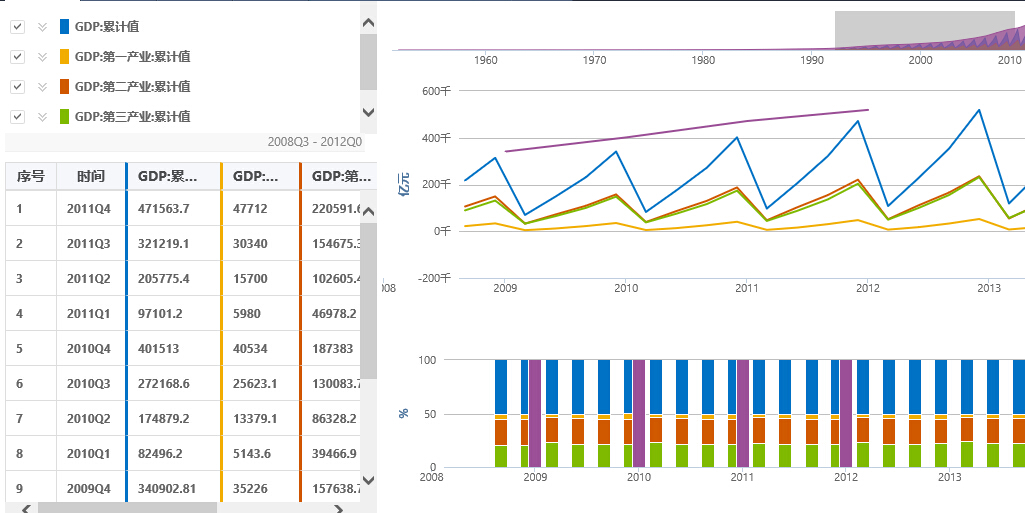Viewport: 1025px width, 513px height.
Task: Click the purple bar at 2012 in percentage chart
Action: coord(846,413)
